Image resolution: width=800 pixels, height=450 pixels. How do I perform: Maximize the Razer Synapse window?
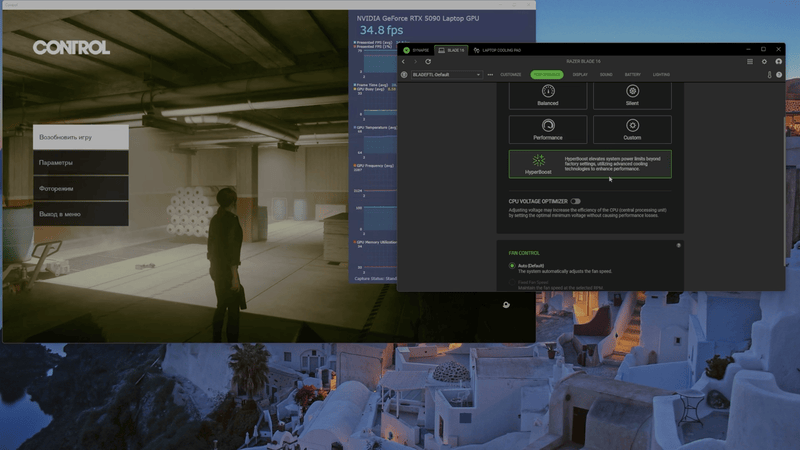pyautogui.click(x=763, y=49)
